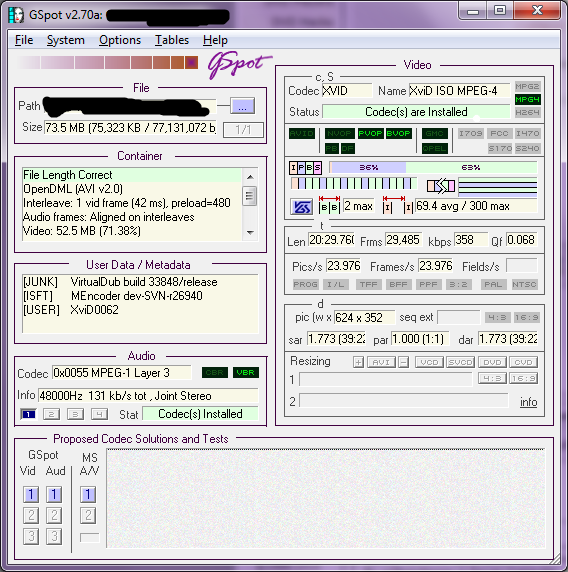Click the PAL standard indicator

pyautogui.click(x=493, y=284)
